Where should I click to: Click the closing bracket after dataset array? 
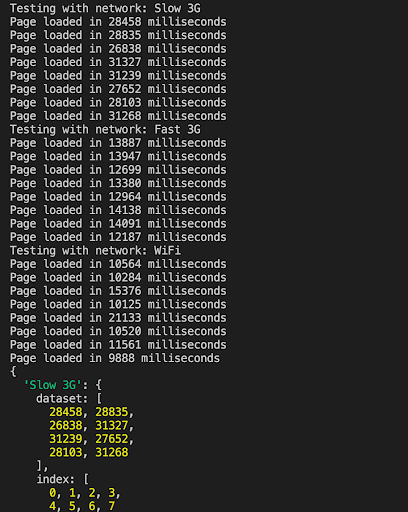[40, 466]
